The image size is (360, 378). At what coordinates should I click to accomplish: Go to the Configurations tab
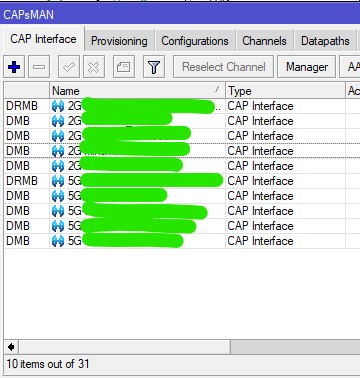(195, 41)
